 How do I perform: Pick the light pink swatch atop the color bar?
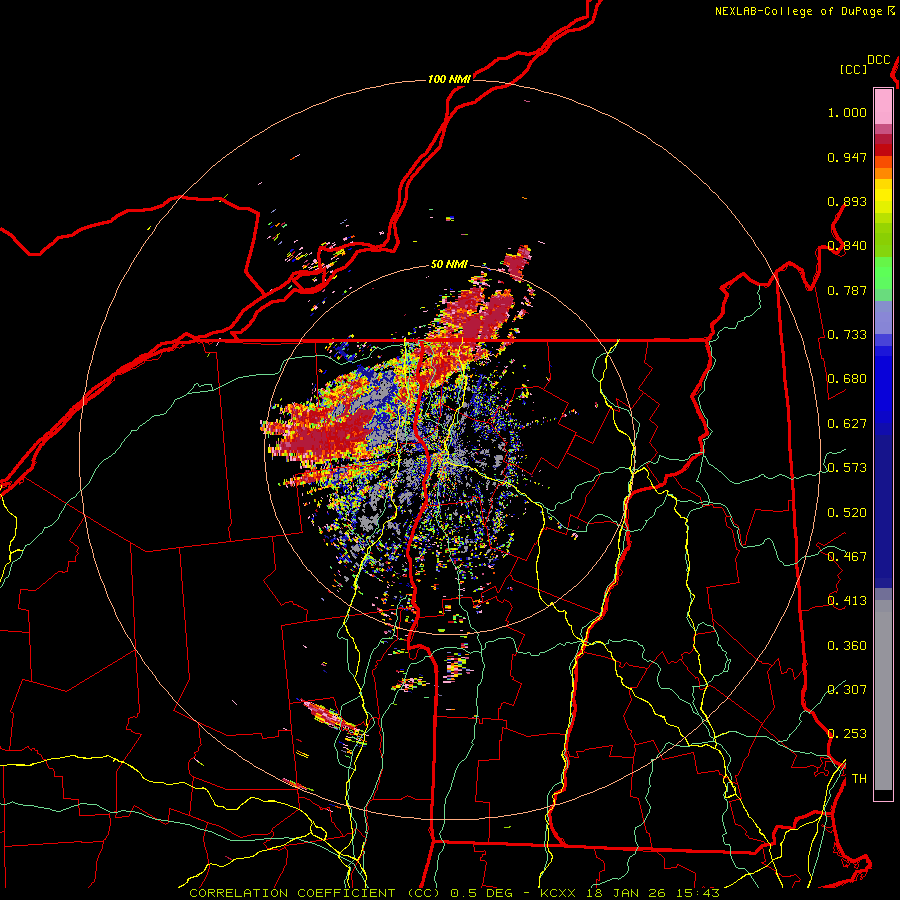[x=883, y=107]
